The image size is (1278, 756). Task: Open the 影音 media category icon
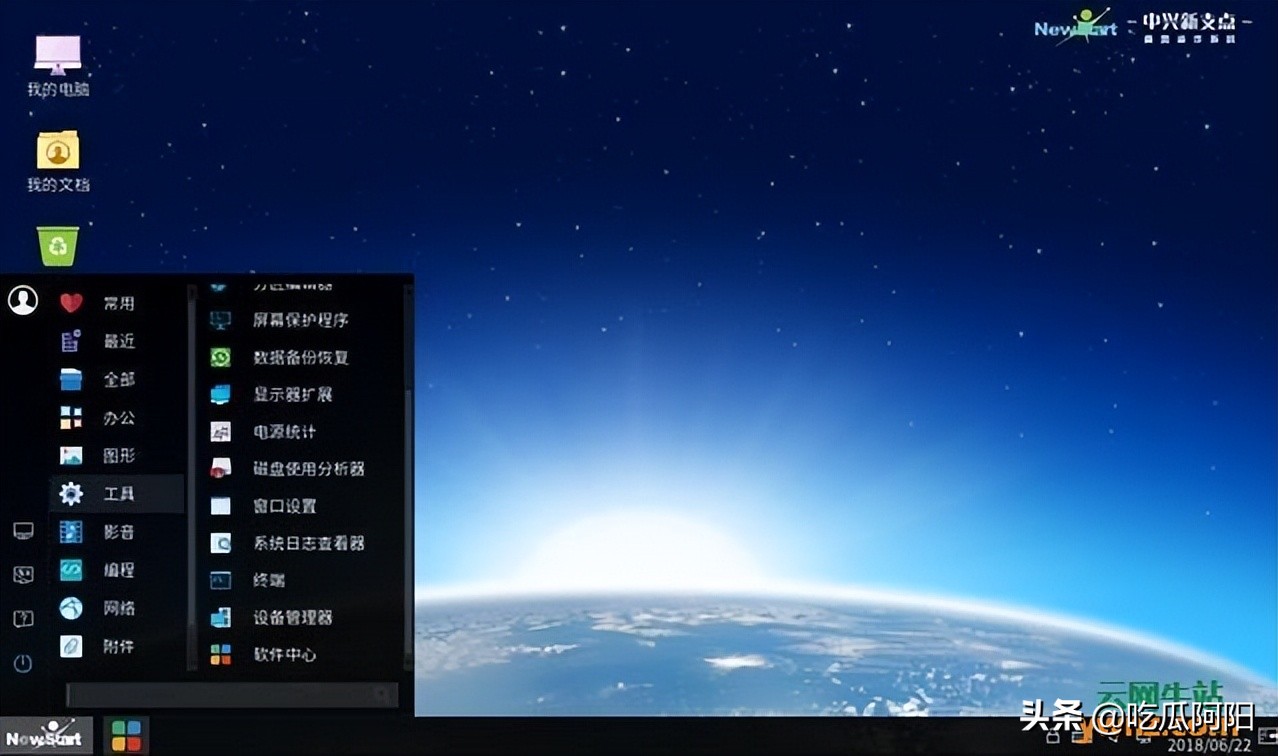tap(71, 532)
